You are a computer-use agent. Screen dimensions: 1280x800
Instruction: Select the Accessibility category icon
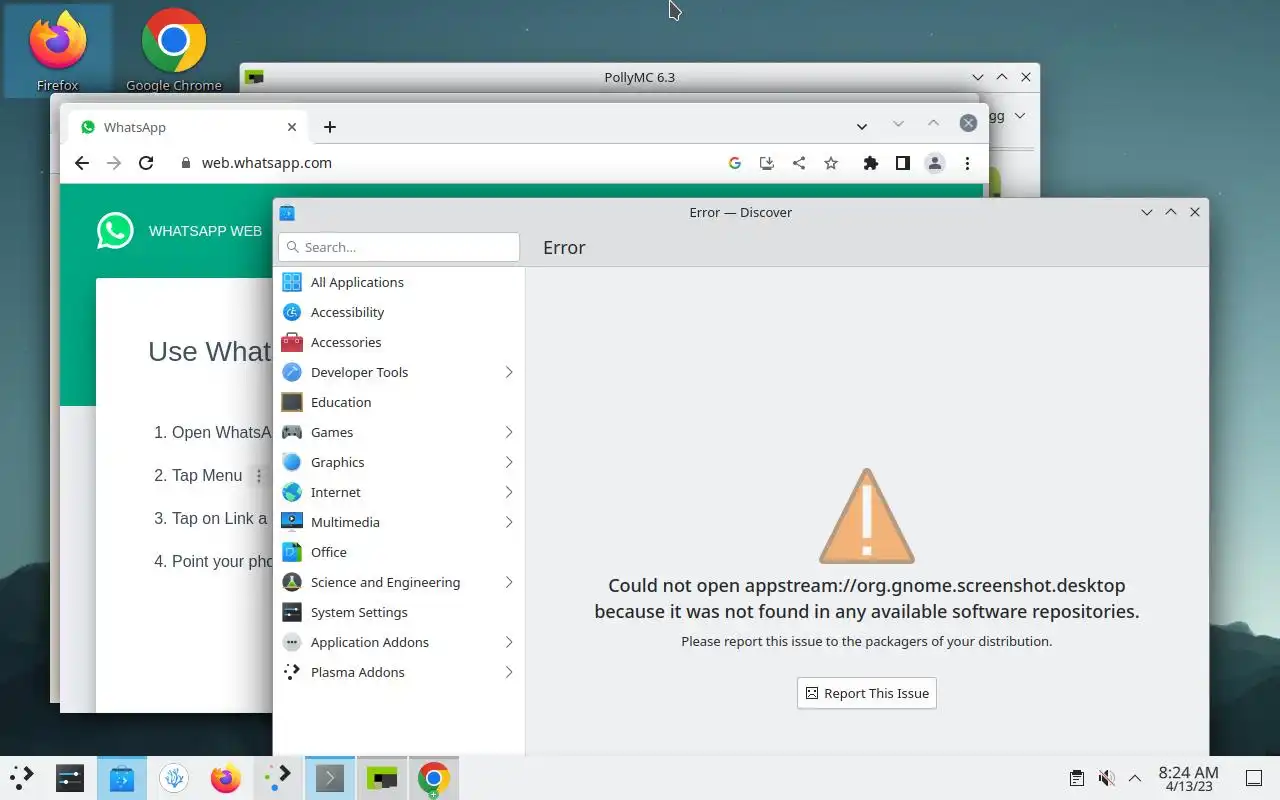[292, 312]
